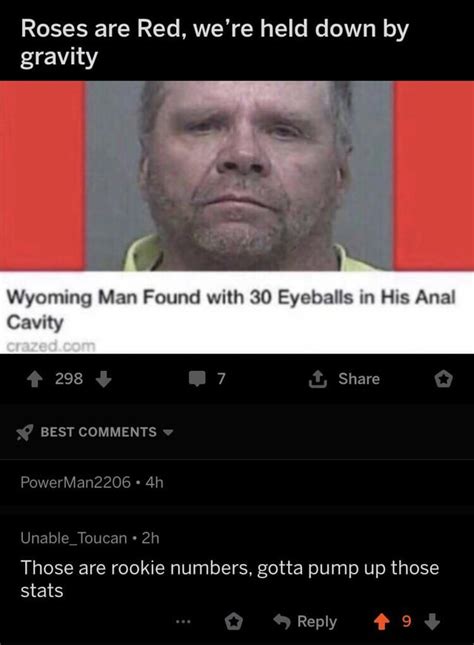
Task: Give award using post's star badge icon
Action: (x=444, y=379)
